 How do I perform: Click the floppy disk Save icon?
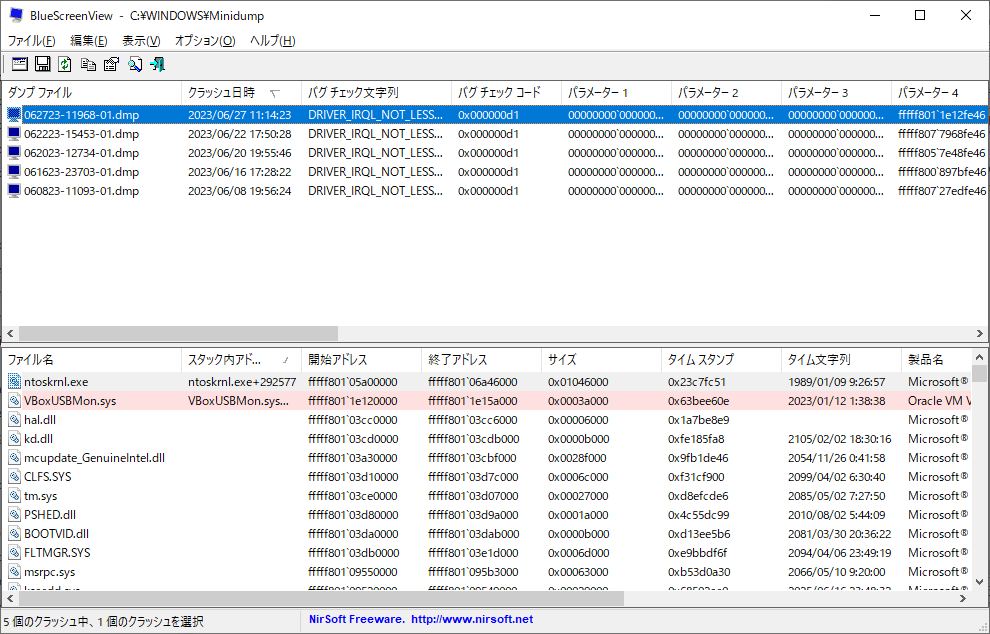click(42, 64)
